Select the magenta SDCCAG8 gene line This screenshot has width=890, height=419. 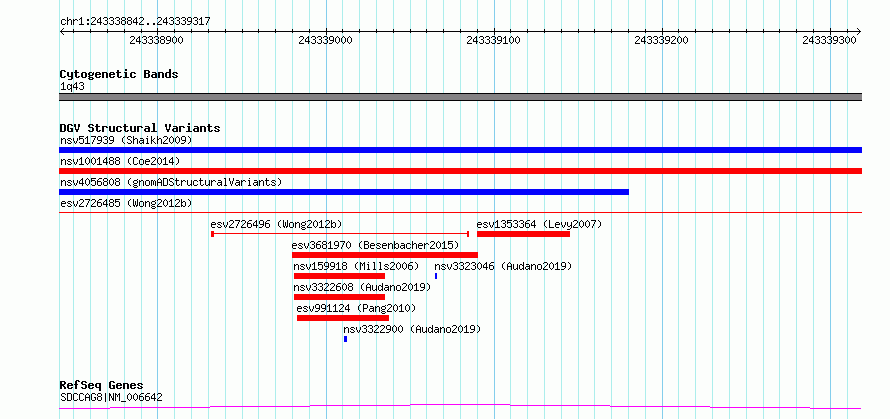(x=460, y=407)
